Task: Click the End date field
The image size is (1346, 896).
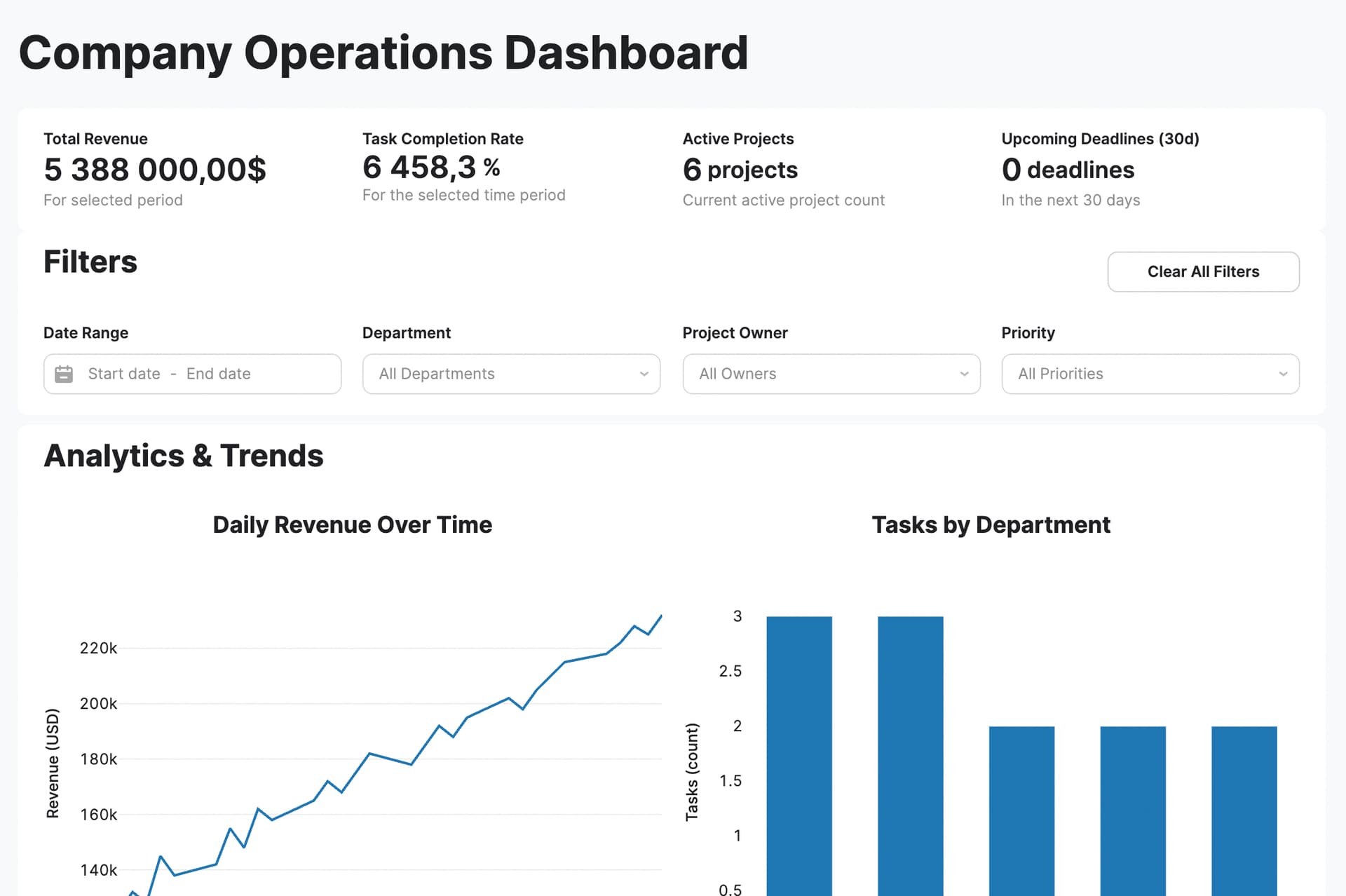Action: 219,374
